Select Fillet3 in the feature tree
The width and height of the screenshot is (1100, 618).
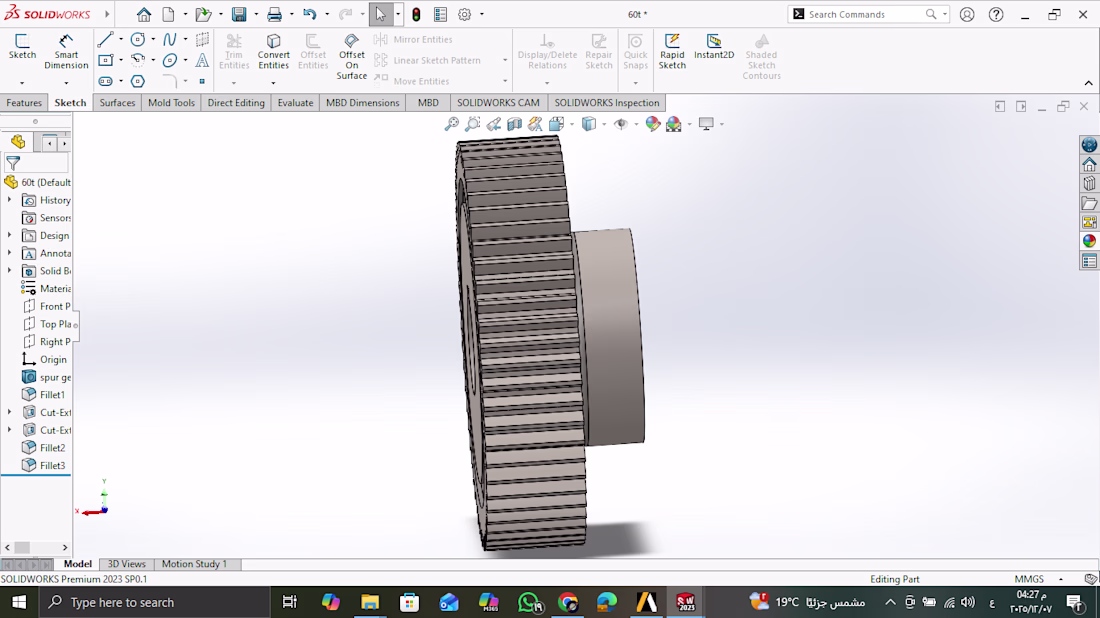coord(52,465)
